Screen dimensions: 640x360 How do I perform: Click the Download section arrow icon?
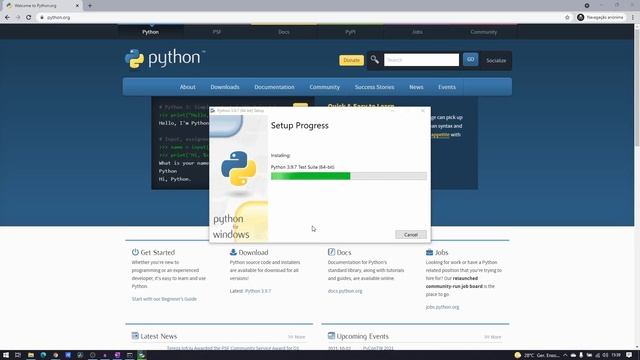tap(233, 252)
